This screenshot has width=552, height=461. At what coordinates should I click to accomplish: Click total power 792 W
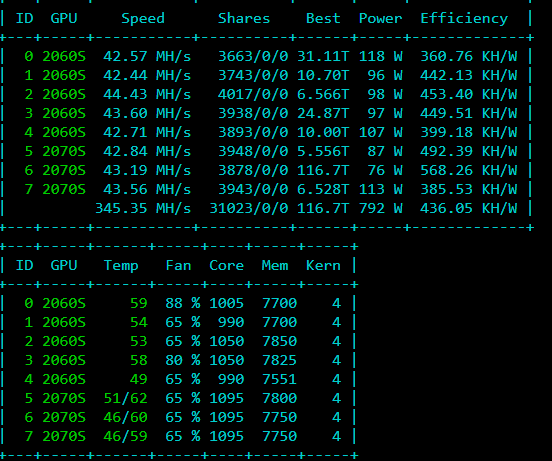(381, 208)
